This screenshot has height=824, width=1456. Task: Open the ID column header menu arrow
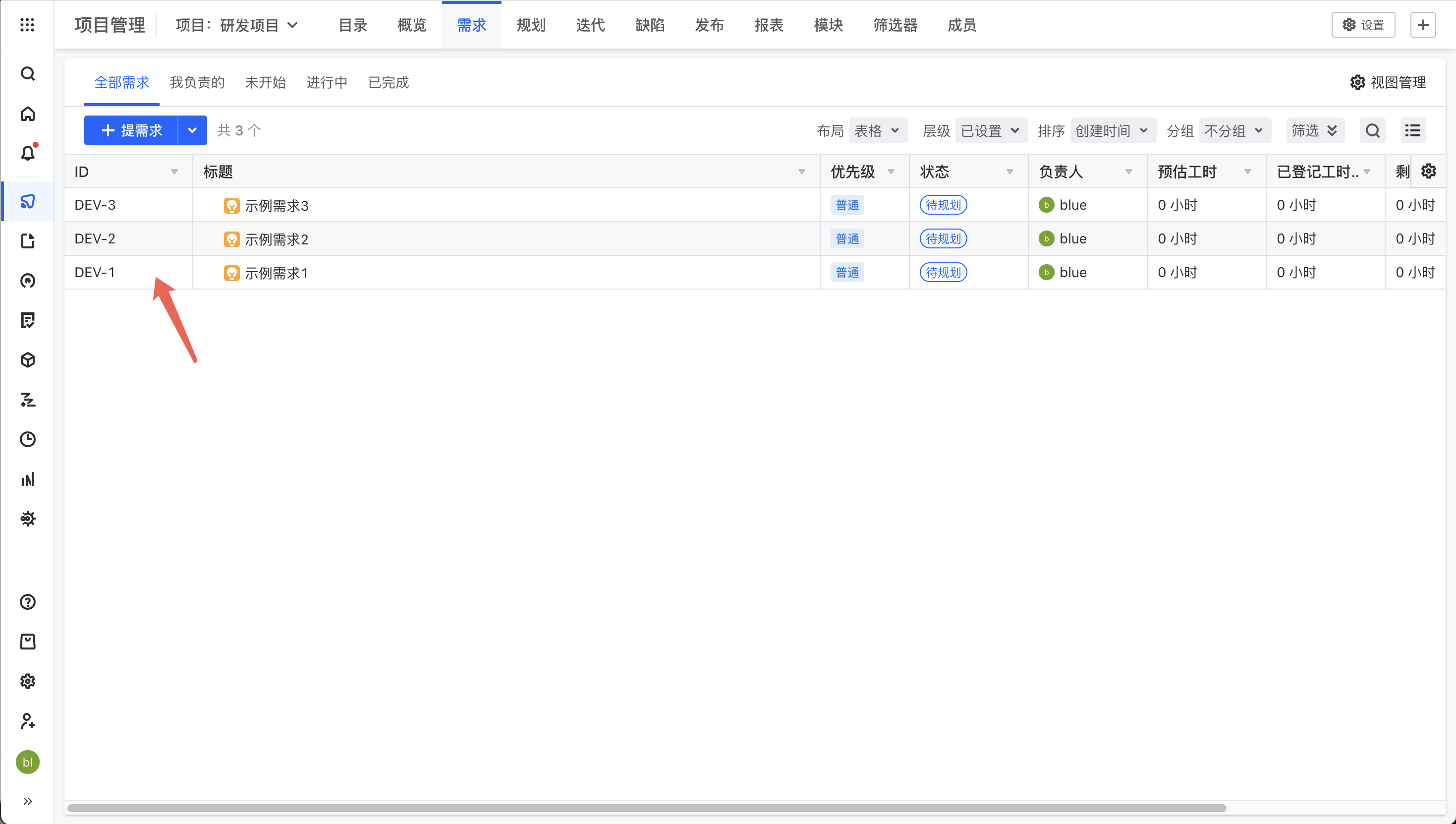point(174,172)
